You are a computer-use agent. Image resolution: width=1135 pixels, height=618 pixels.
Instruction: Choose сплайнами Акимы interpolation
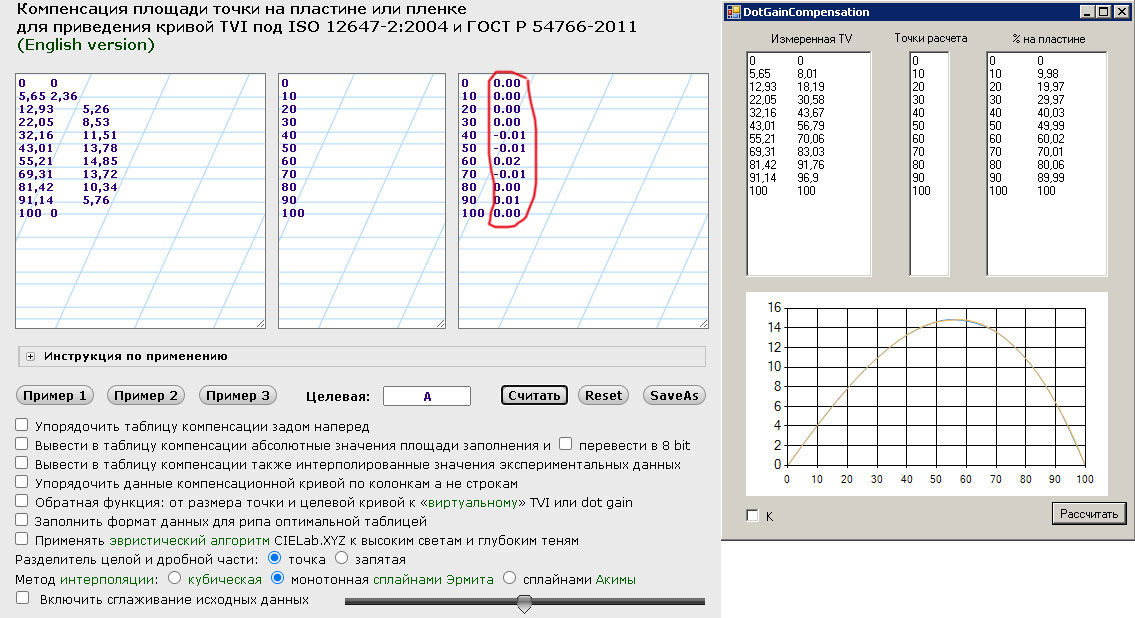pos(510,578)
